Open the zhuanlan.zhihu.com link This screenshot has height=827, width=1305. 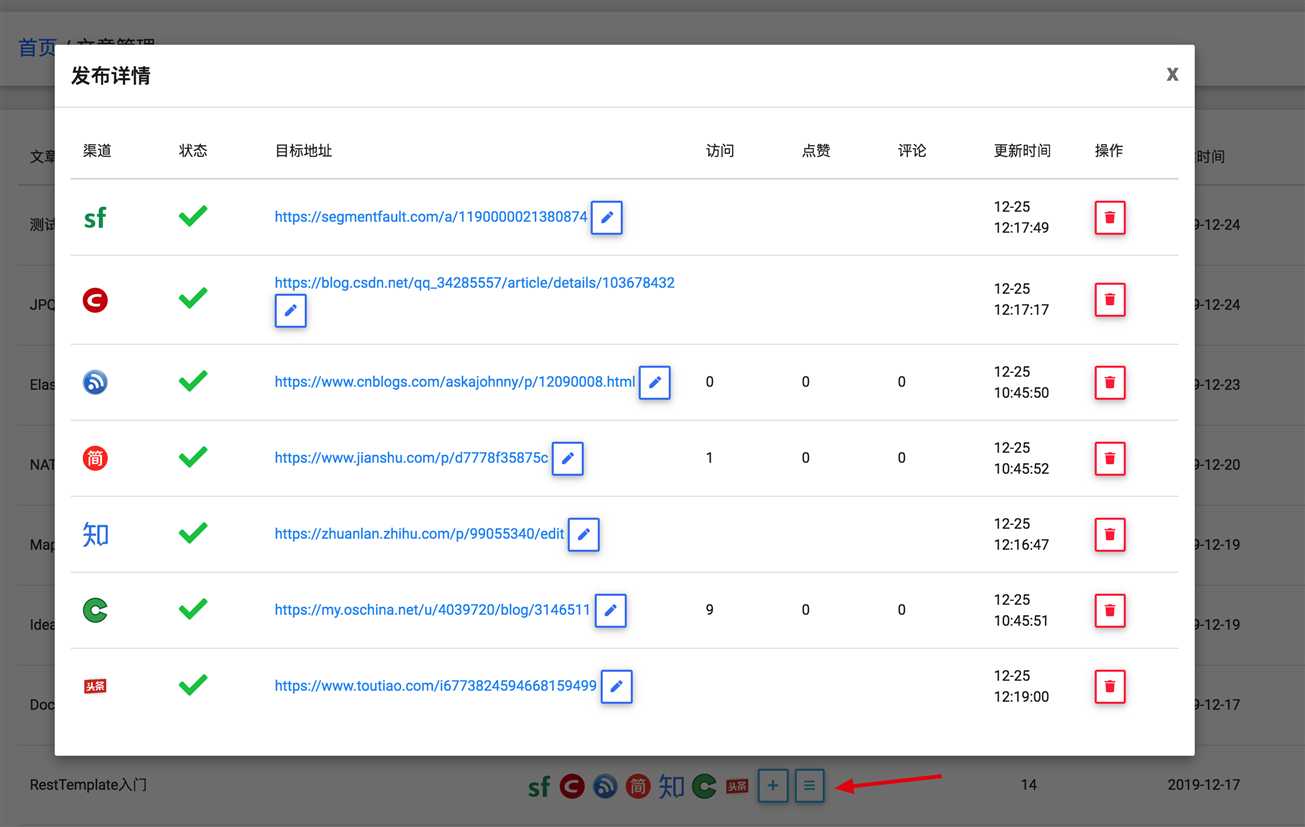(x=420, y=534)
